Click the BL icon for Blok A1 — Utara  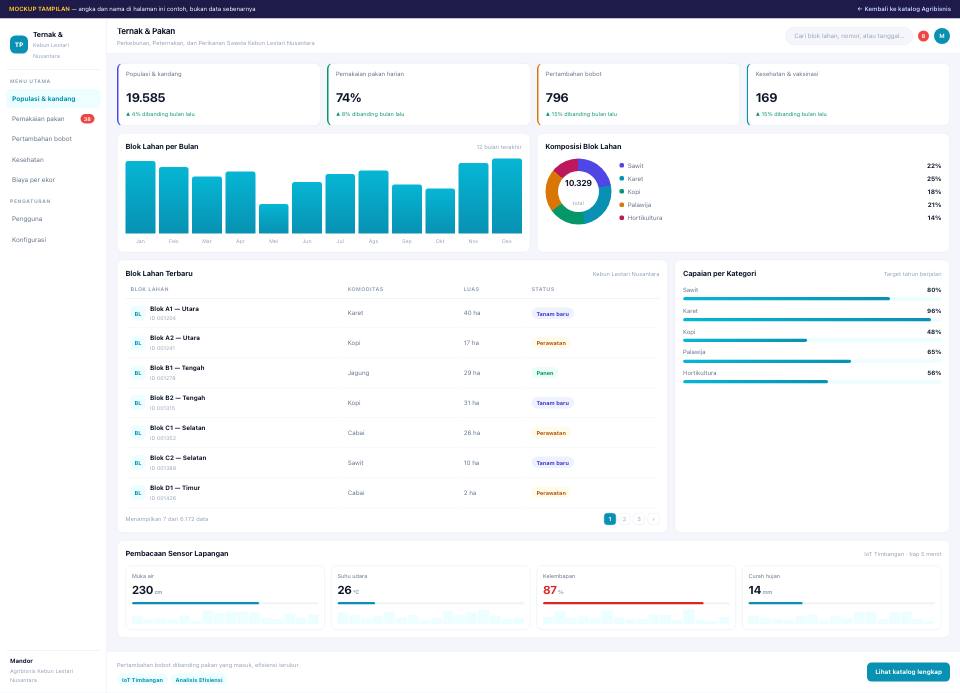tap(138, 313)
